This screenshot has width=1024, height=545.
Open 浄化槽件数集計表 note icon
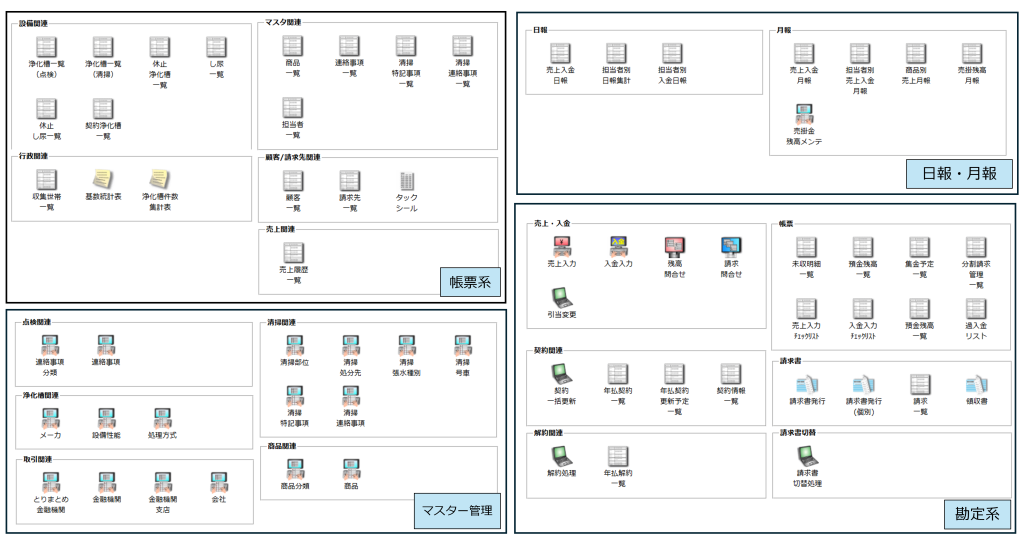click(x=159, y=179)
